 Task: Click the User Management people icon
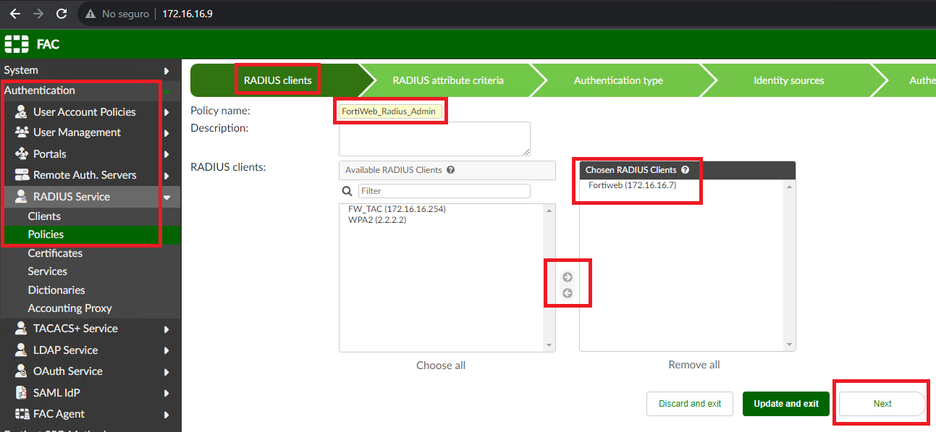(21, 132)
